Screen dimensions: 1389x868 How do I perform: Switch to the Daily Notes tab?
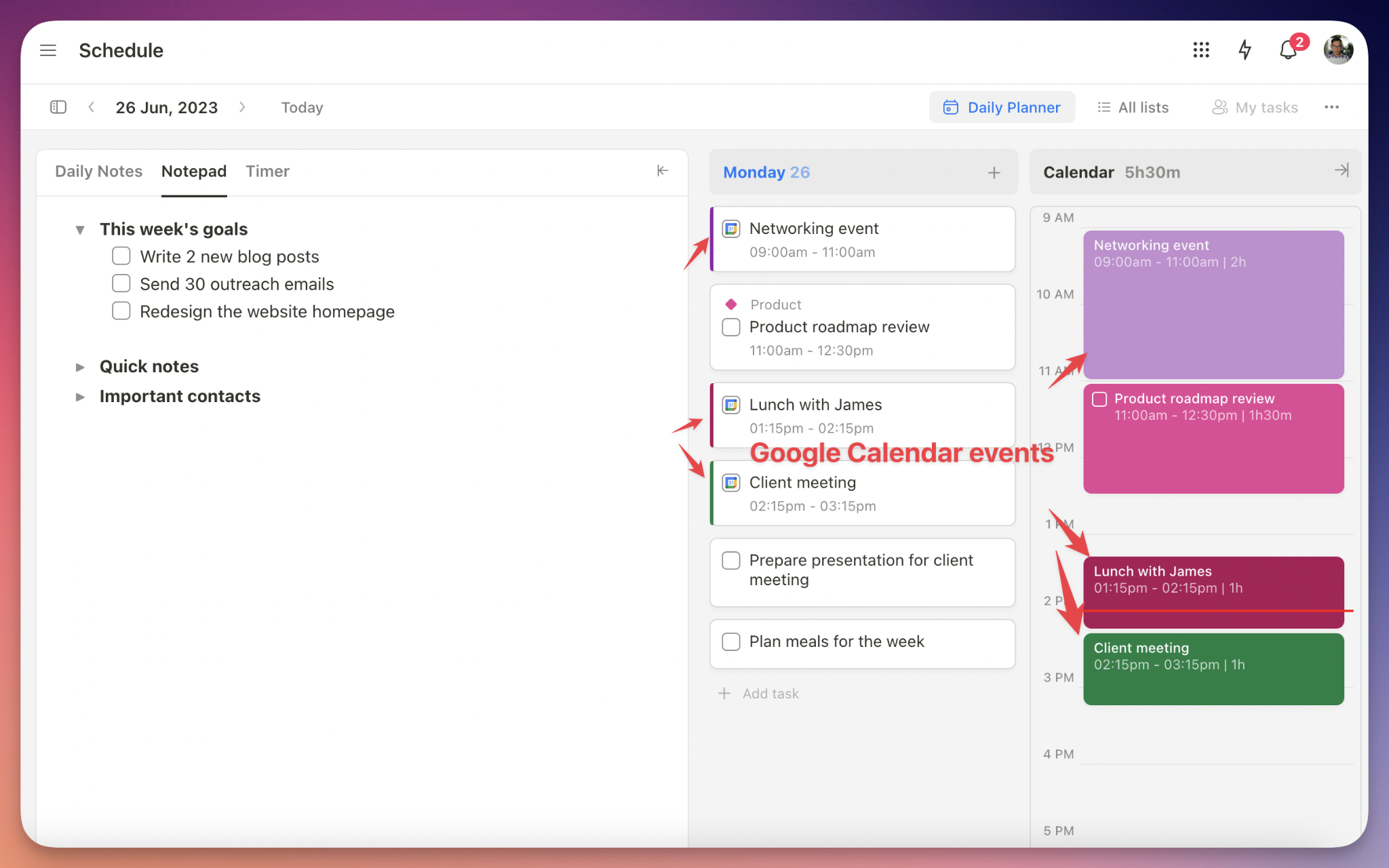(x=98, y=170)
